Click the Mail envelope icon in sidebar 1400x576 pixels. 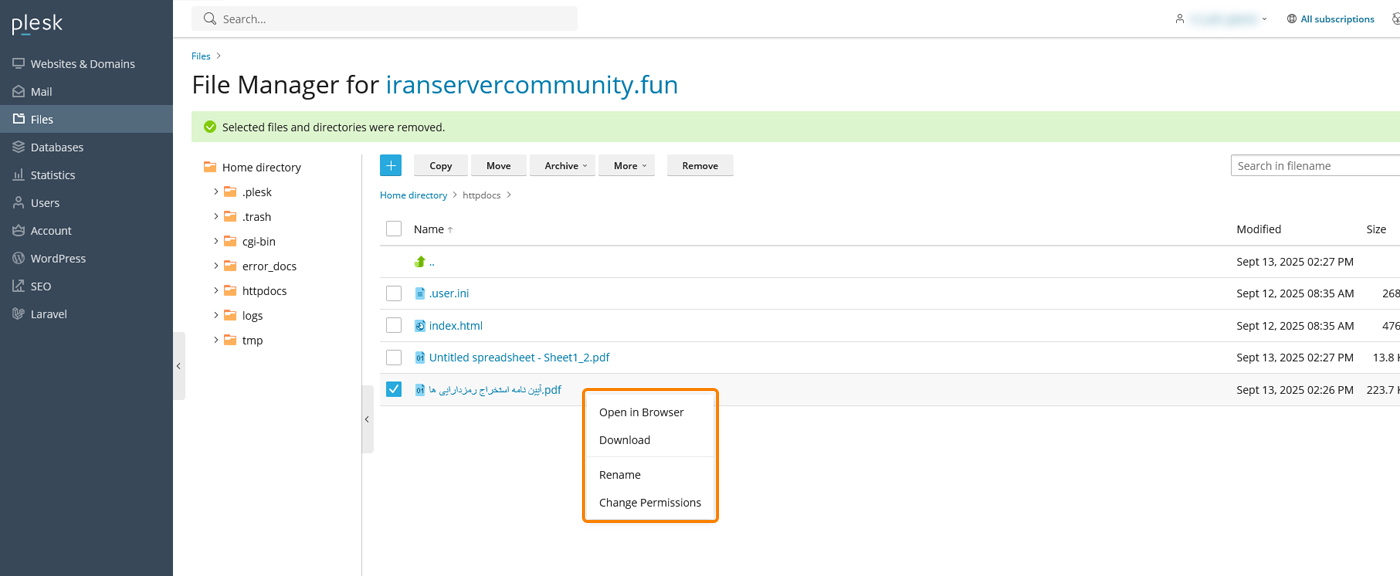click(x=18, y=91)
